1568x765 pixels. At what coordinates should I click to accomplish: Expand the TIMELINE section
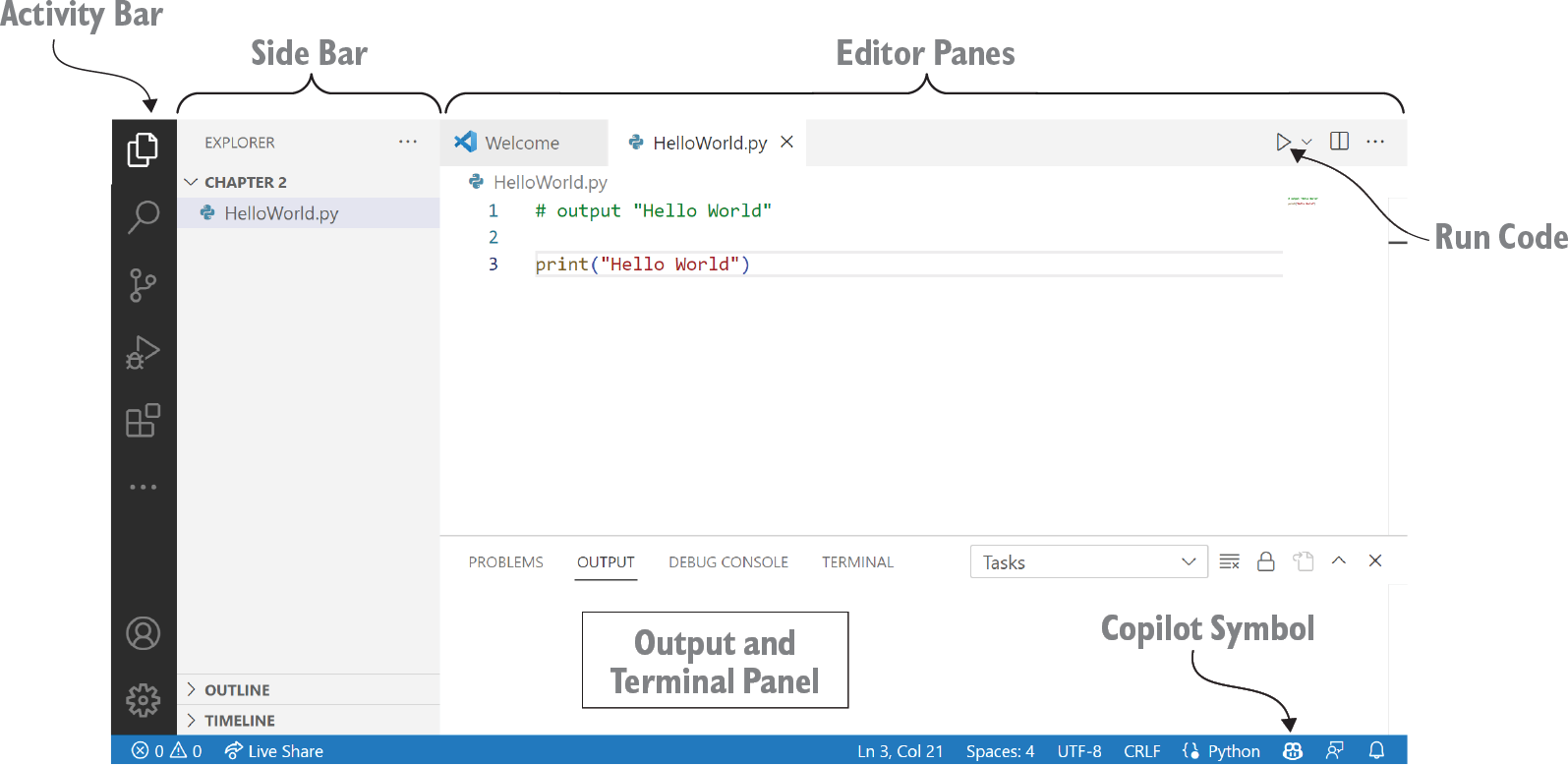(x=239, y=721)
